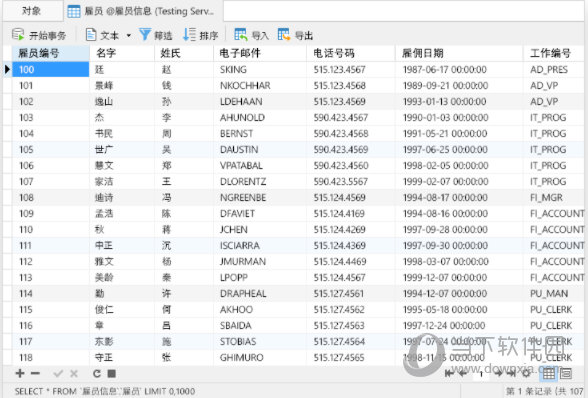
Task: Click the 雇员编号 column header
Action: (50, 53)
